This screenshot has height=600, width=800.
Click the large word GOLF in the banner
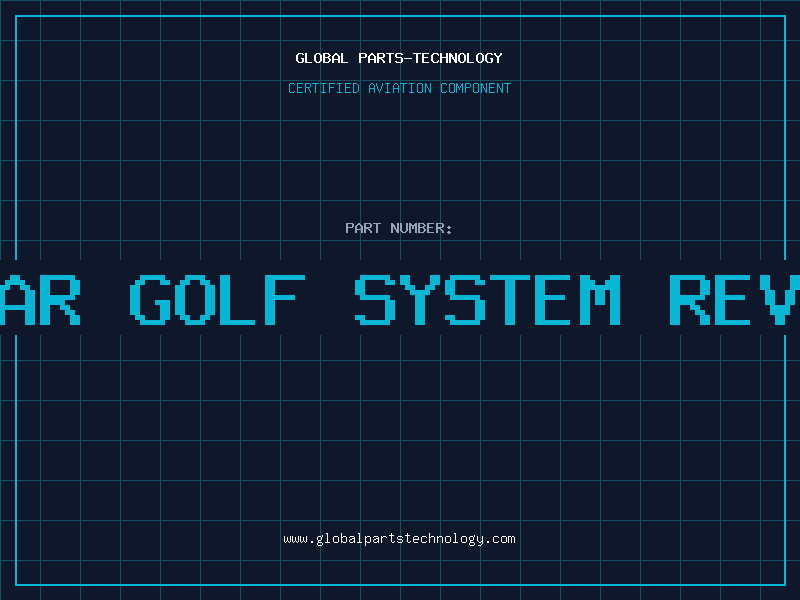217,299
